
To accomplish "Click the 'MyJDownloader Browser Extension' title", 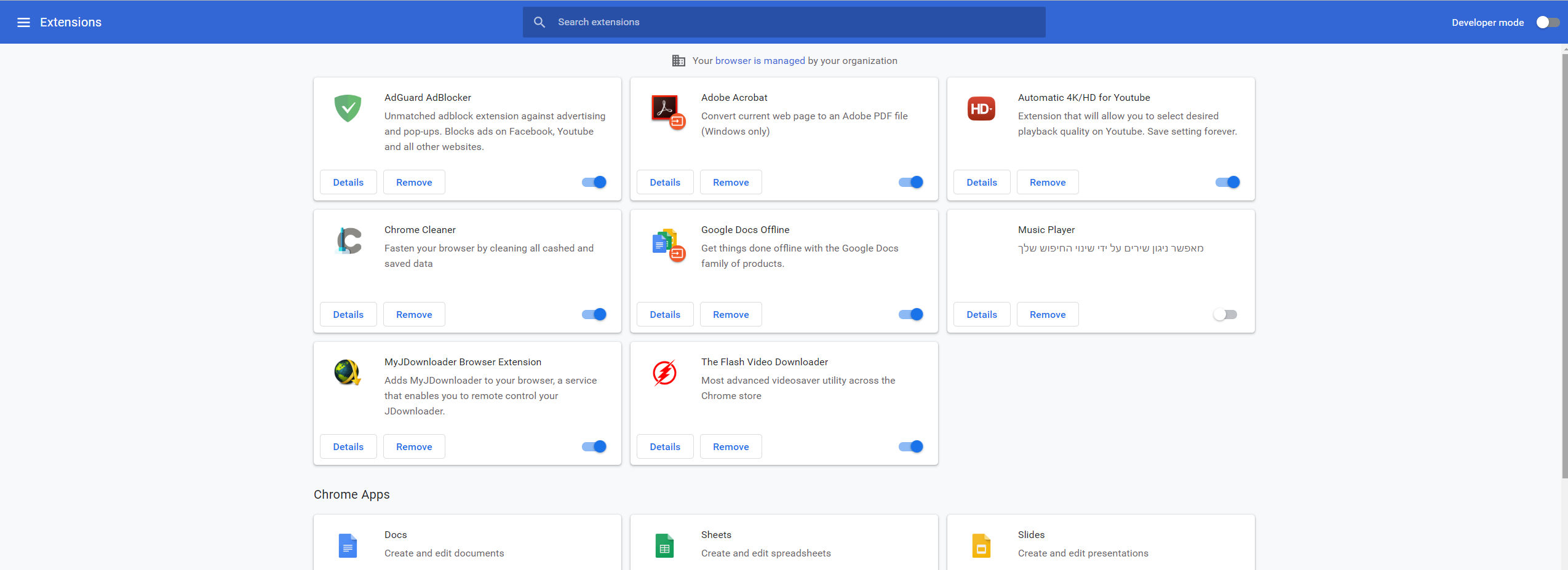I will click(x=463, y=362).
